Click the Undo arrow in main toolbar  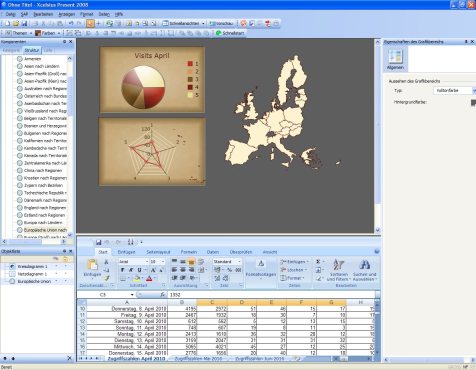(x=71, y=24)
